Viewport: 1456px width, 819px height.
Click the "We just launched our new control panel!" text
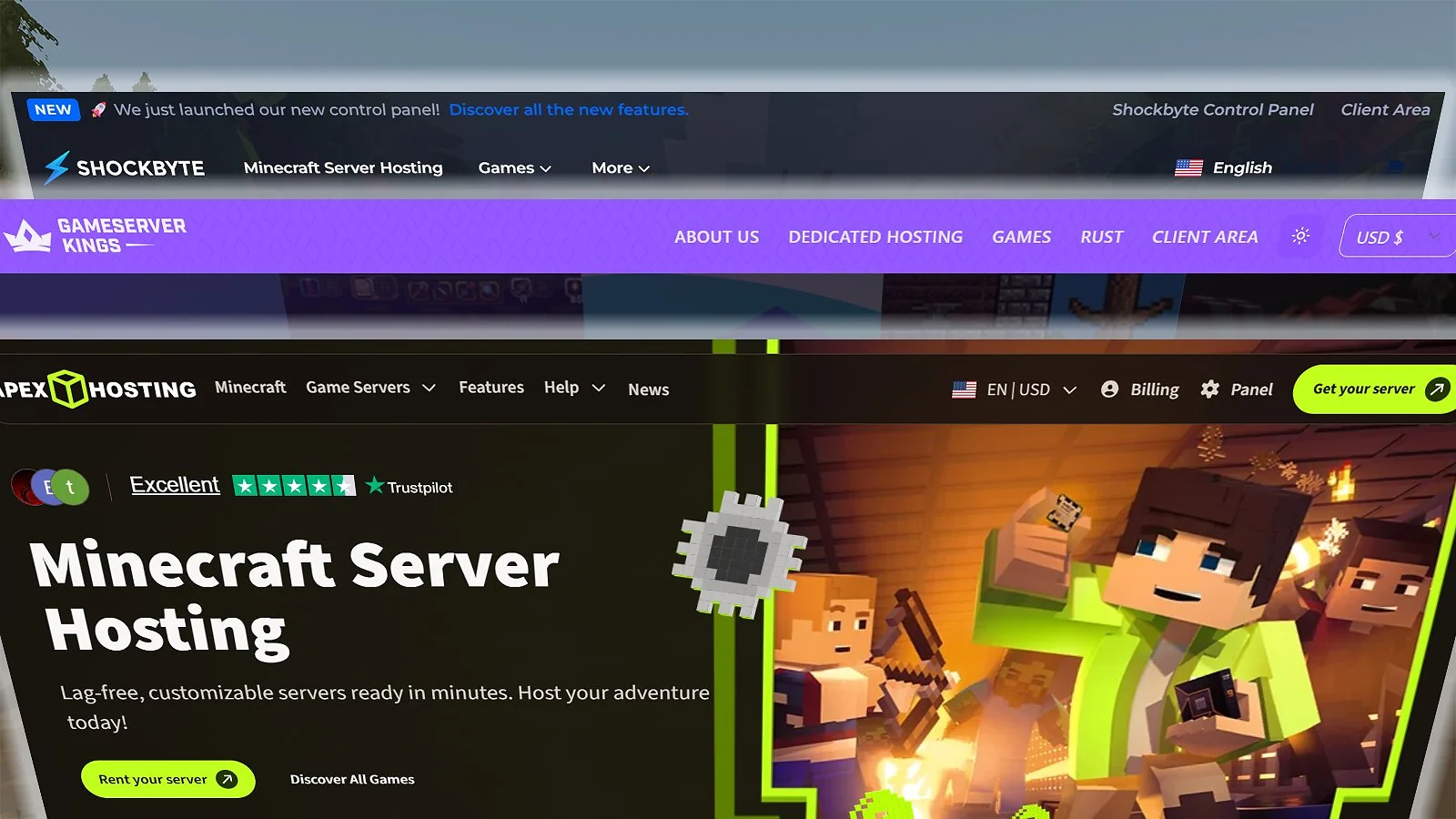[277, 109]
